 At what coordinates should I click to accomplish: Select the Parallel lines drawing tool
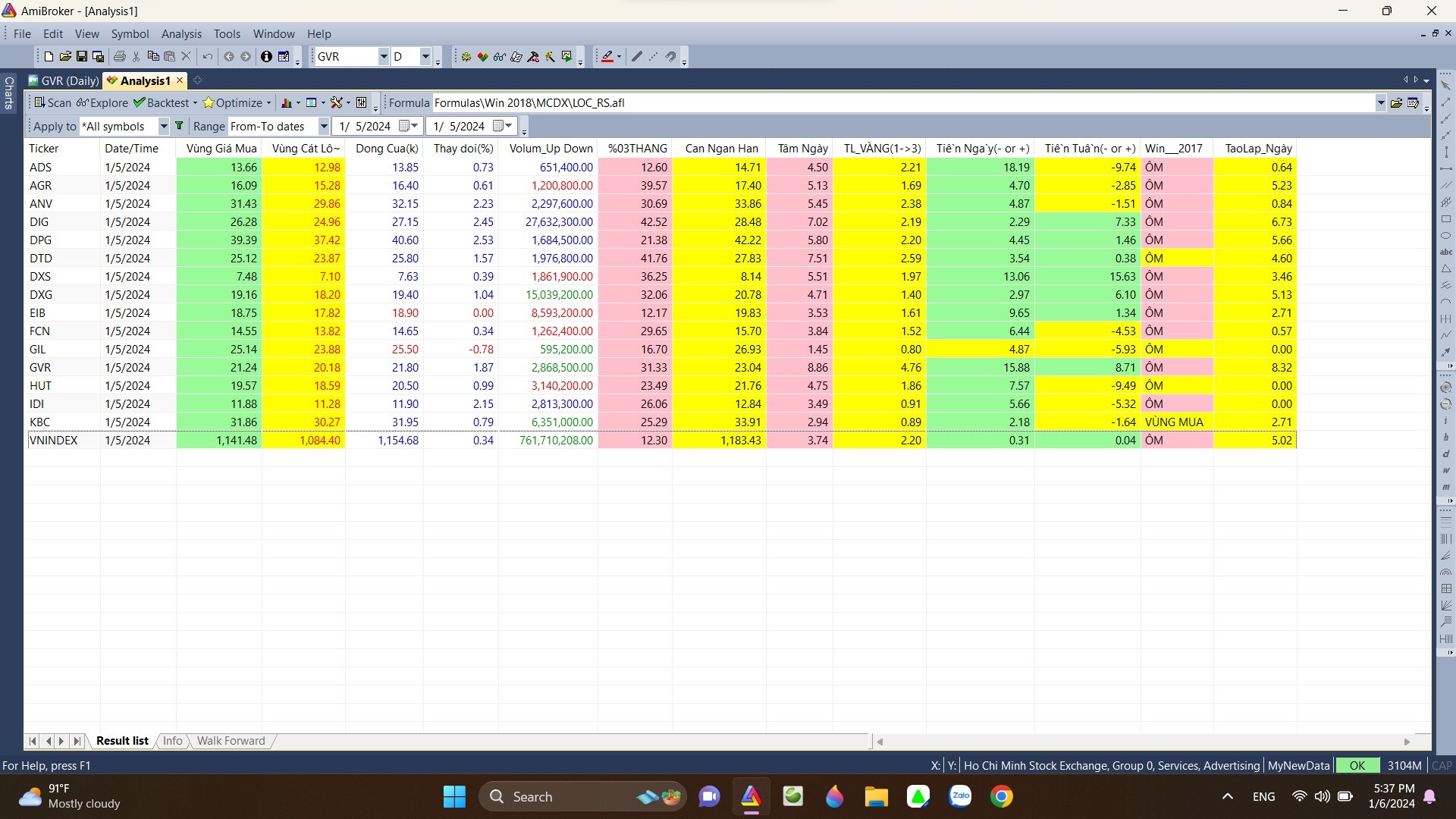pos(1446,185)
